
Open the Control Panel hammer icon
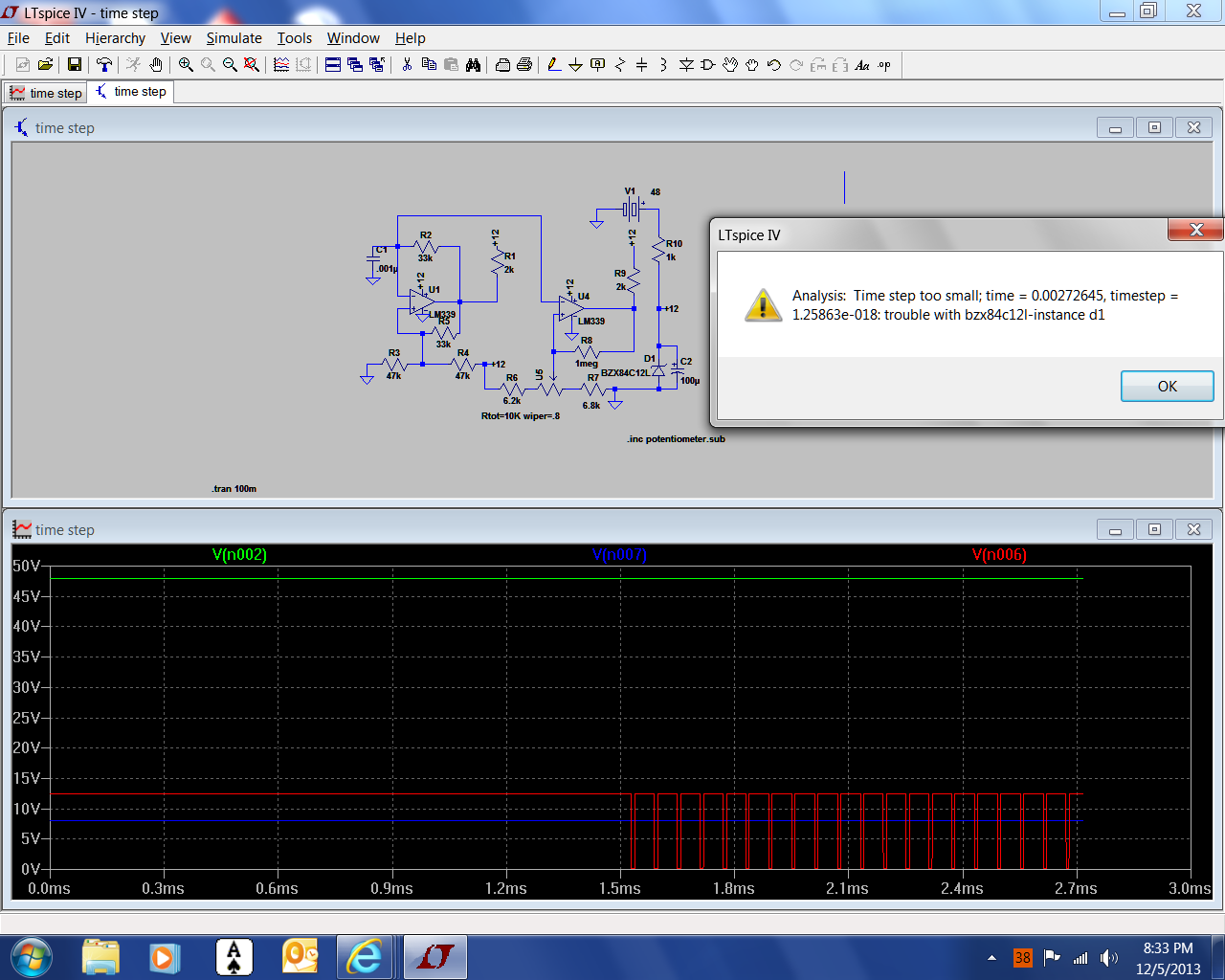click(x=104, y=65)
